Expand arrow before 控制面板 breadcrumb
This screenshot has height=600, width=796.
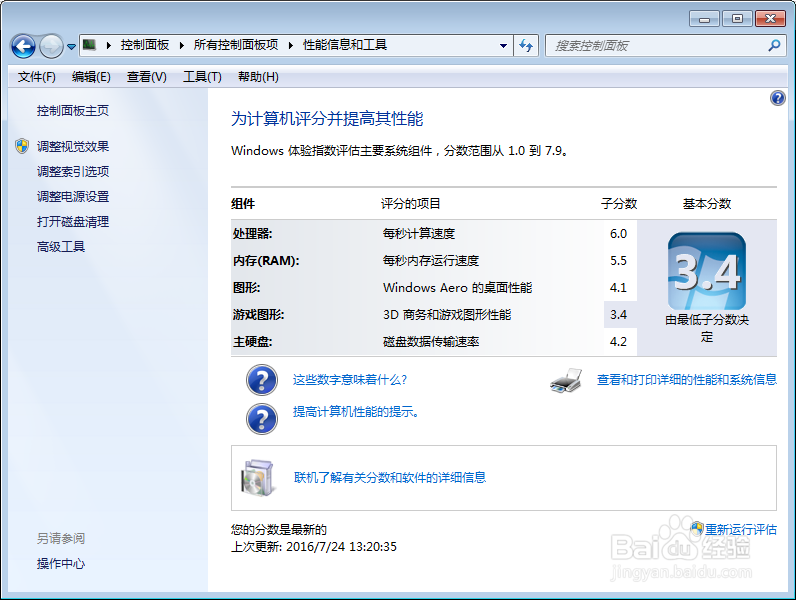coord(109,46)
